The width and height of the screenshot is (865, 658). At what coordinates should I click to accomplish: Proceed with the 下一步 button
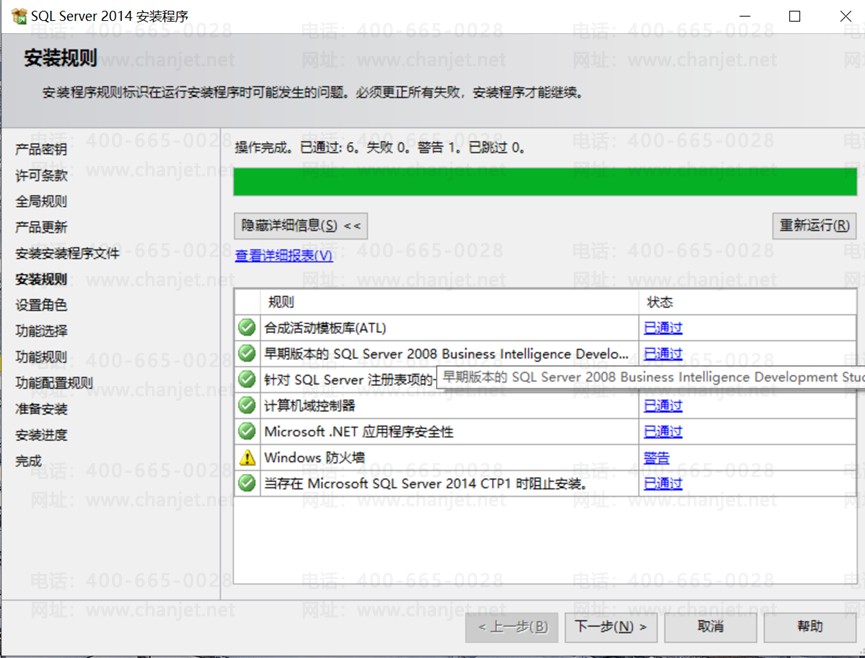click(611, 627)
